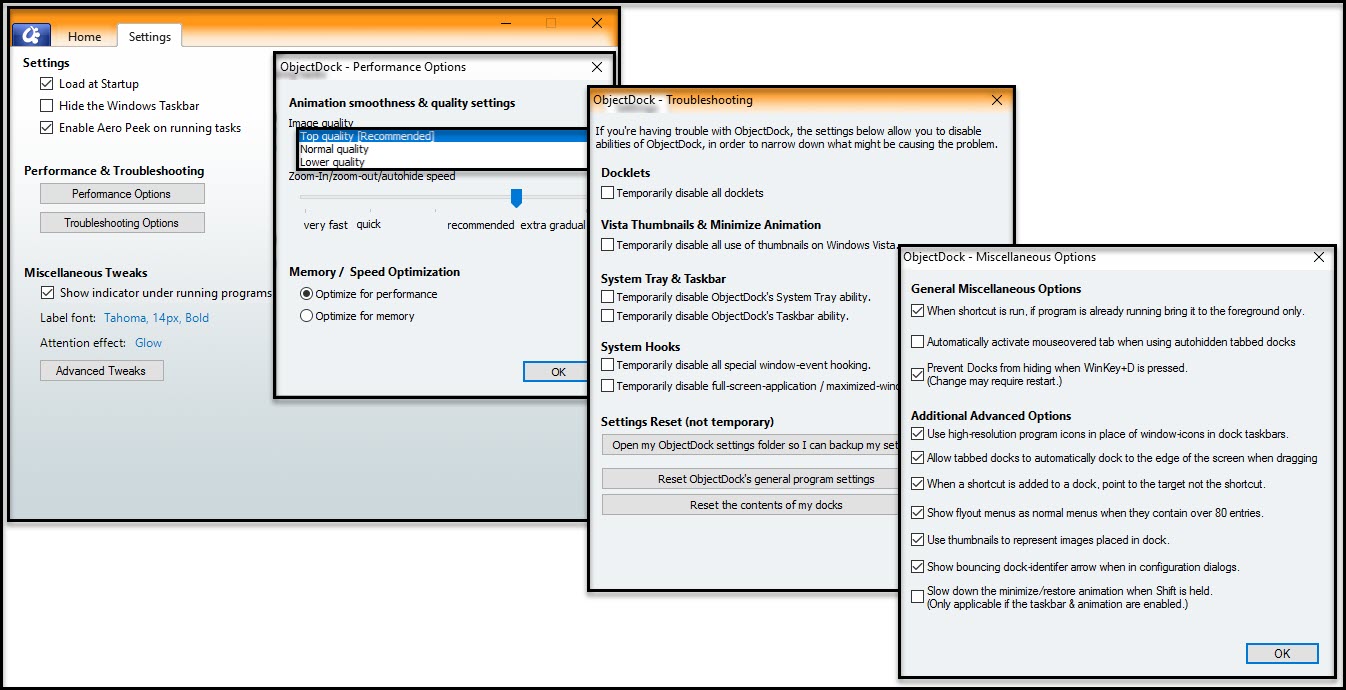Toggle bring running program to foreground option

[x=918, y=311]
